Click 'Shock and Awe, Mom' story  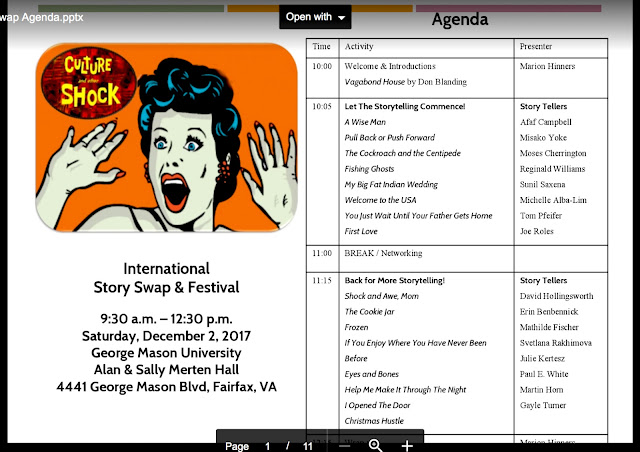tap(382, 296)
